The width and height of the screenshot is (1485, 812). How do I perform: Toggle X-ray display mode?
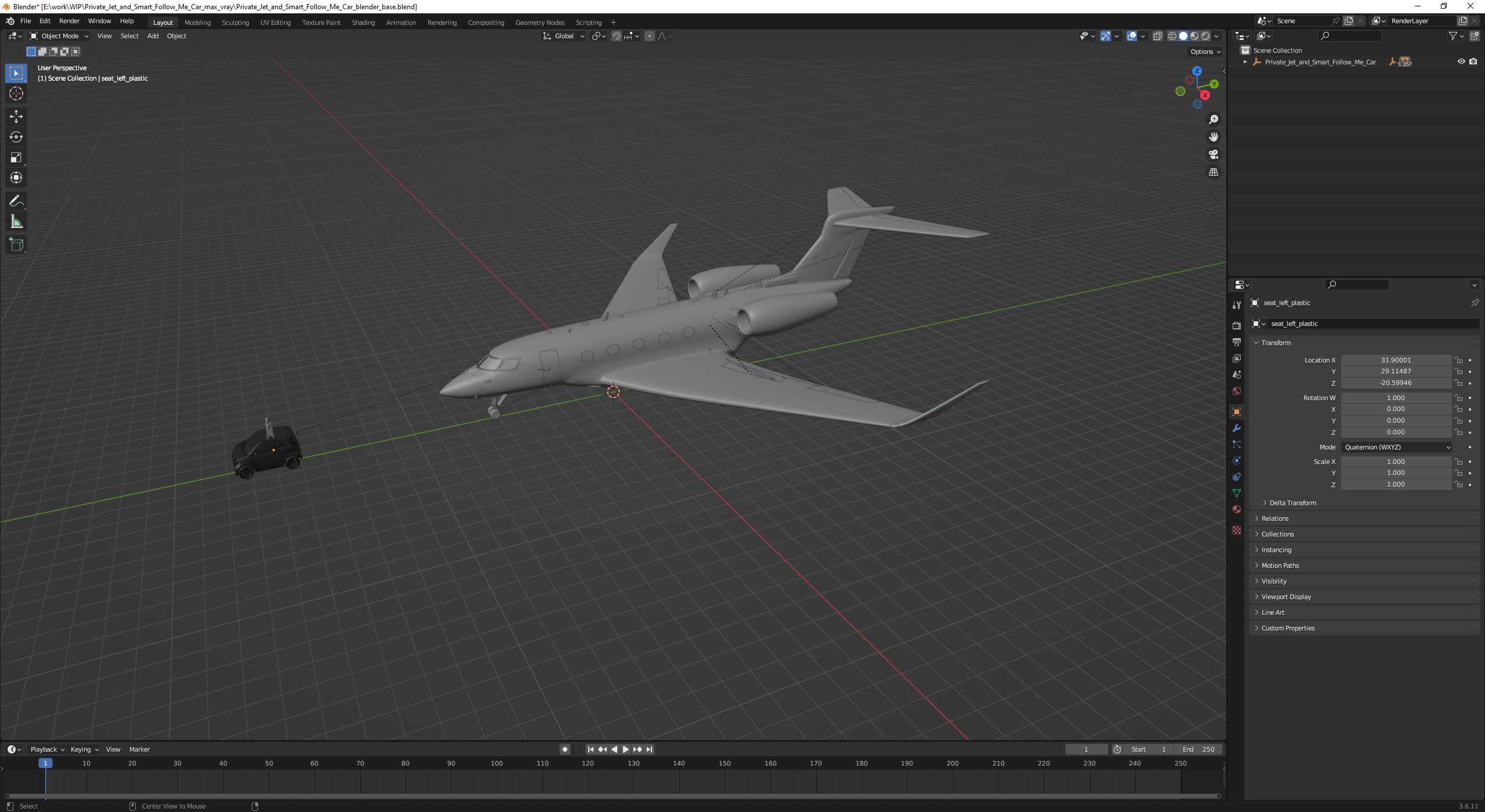pyautogui.click(x=1157, y=36)
